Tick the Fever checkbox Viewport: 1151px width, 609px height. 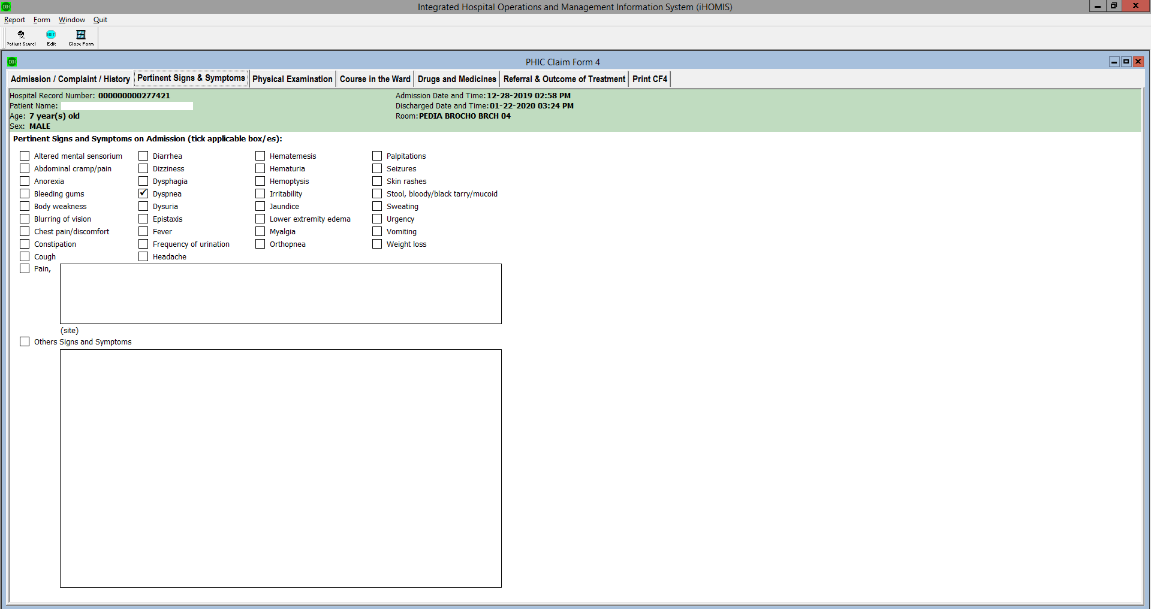[143, 231]
